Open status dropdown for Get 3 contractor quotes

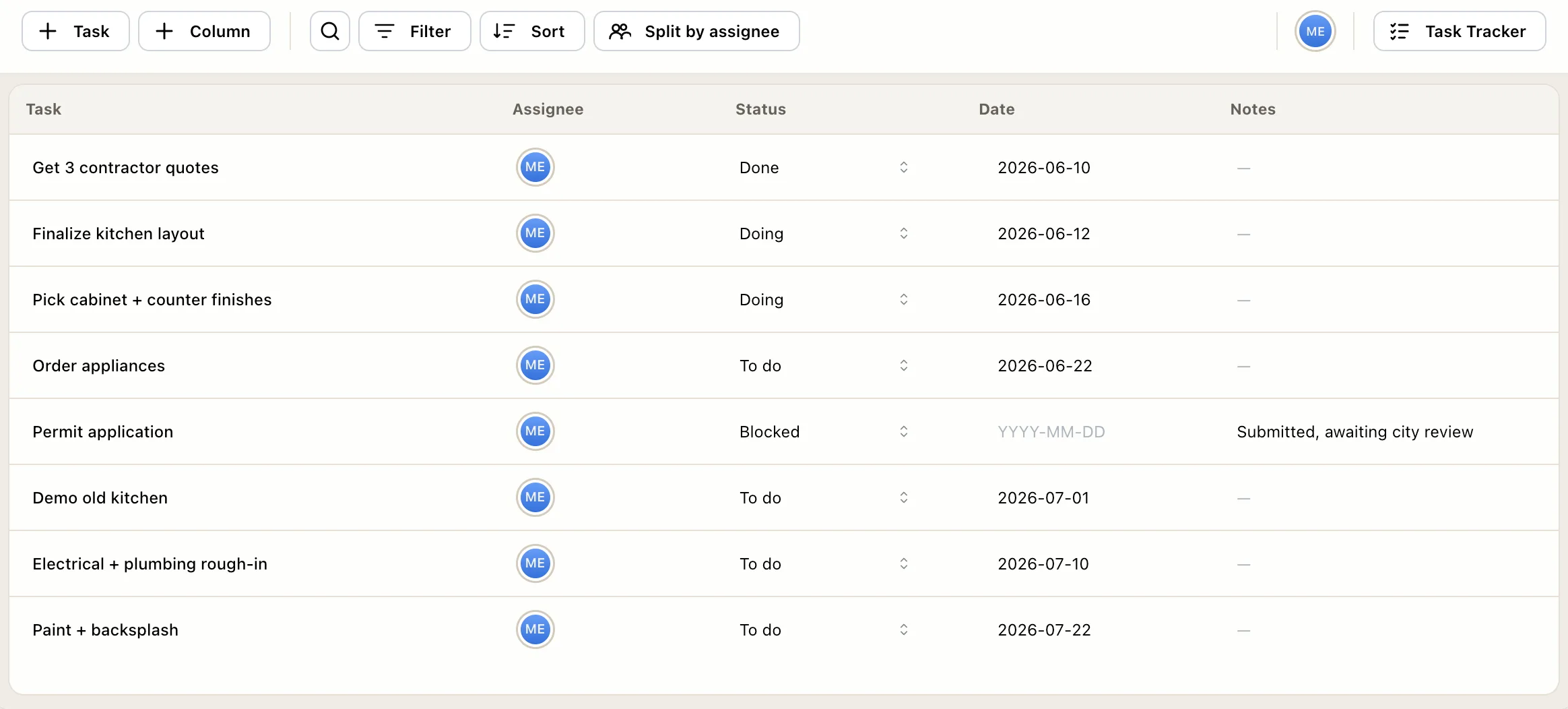[x=824, y=167]
